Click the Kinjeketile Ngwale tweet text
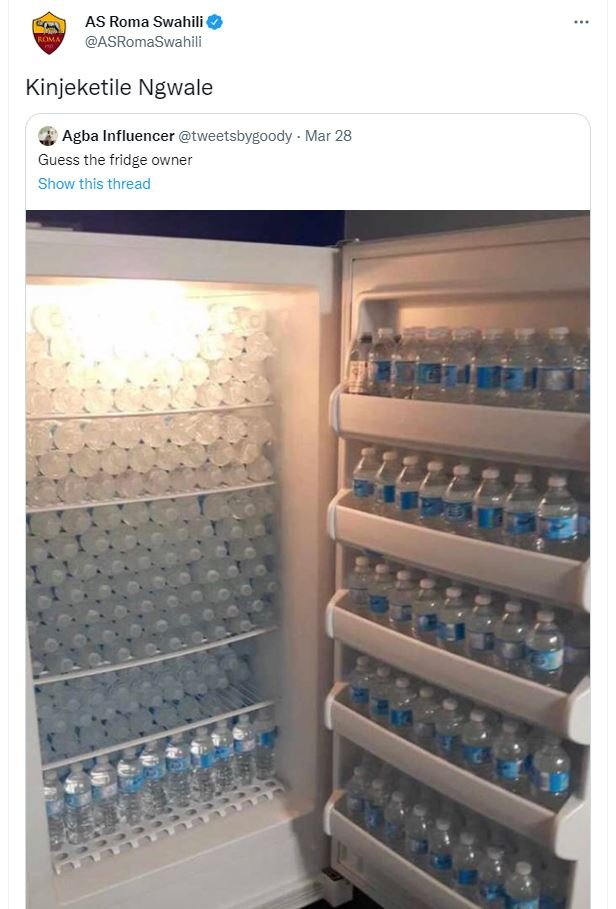Screen dimensions: 616x909 [x=119, y=88]
